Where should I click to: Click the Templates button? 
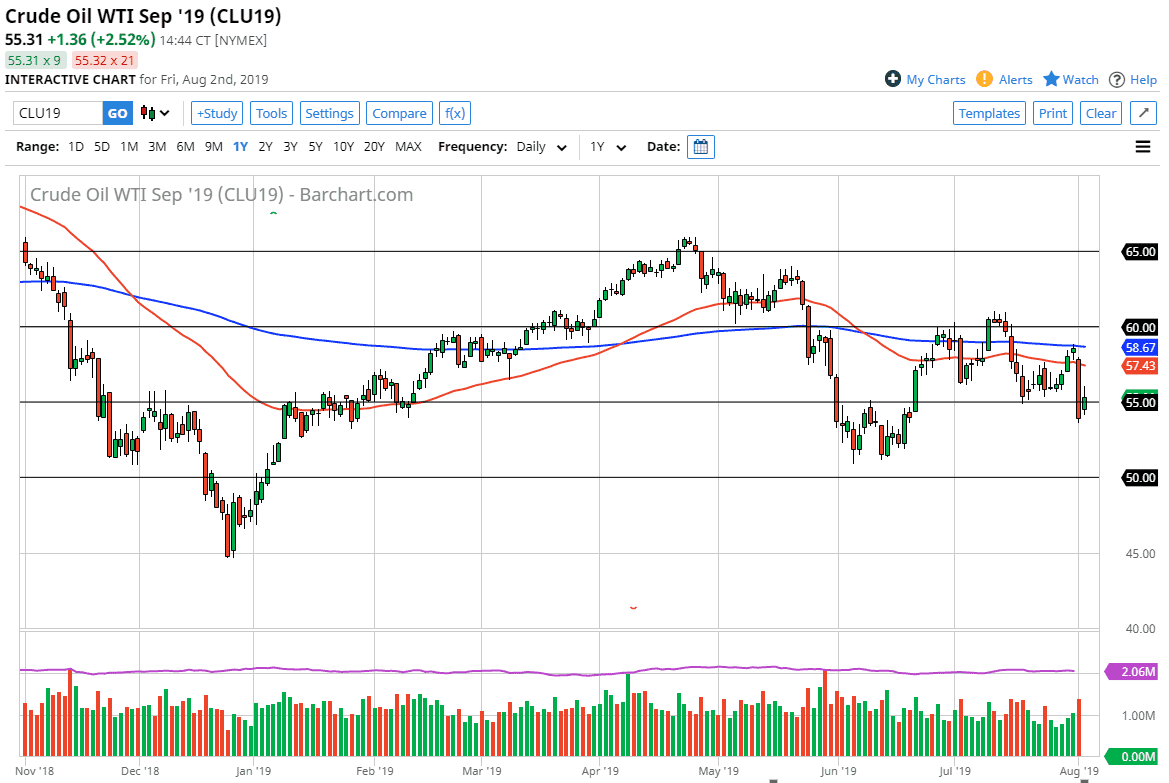coord(989,113)
